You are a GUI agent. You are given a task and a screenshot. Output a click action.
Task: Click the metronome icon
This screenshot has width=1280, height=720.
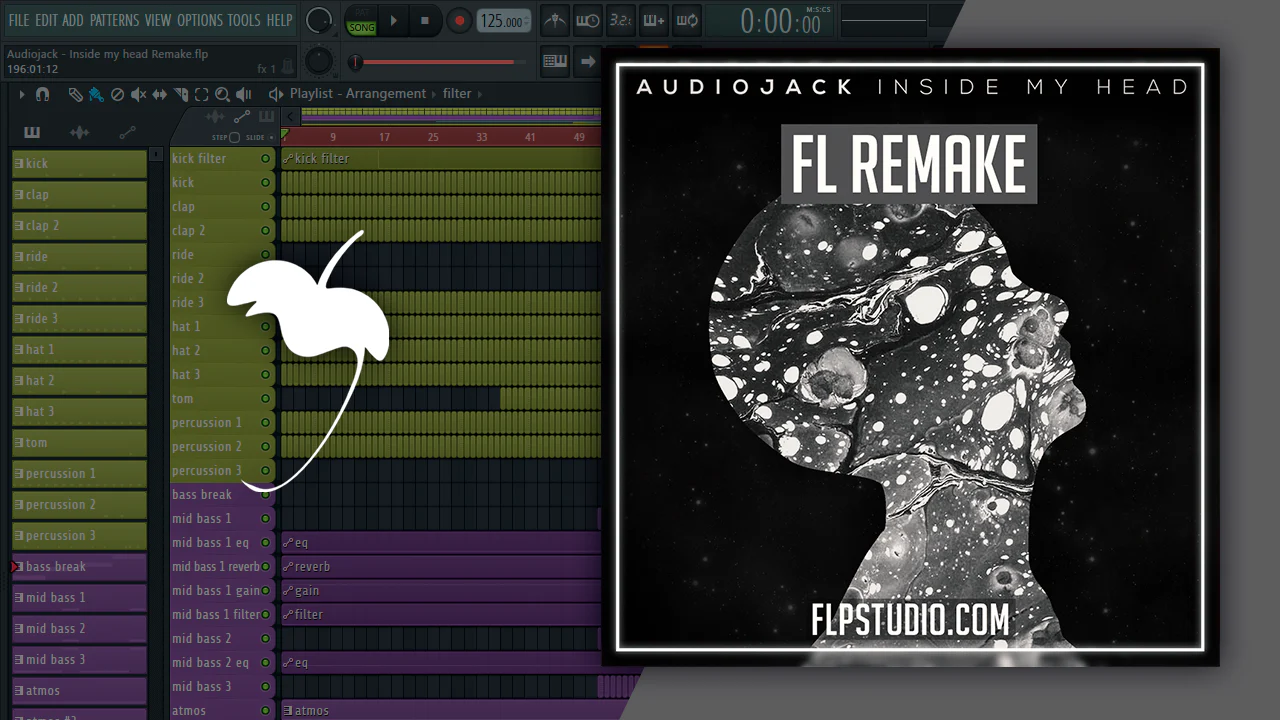554,20
